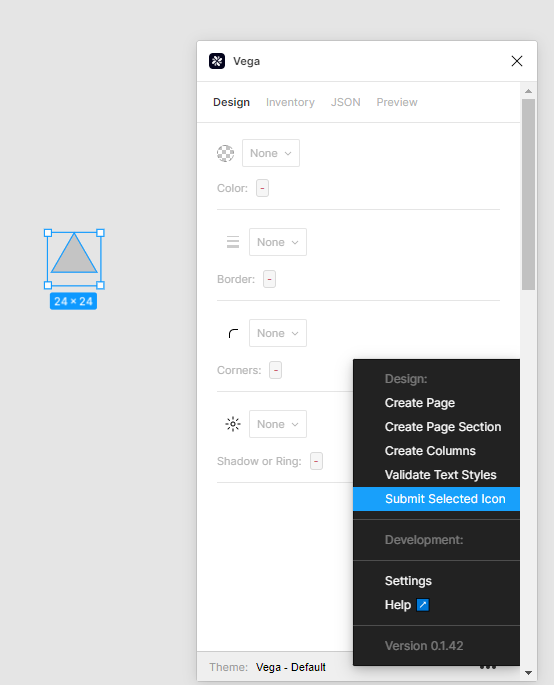The width and height of the screenshot is (554, 685).
Task: Open the Shadow or Ring None dropdown
Action: [278, 424]
